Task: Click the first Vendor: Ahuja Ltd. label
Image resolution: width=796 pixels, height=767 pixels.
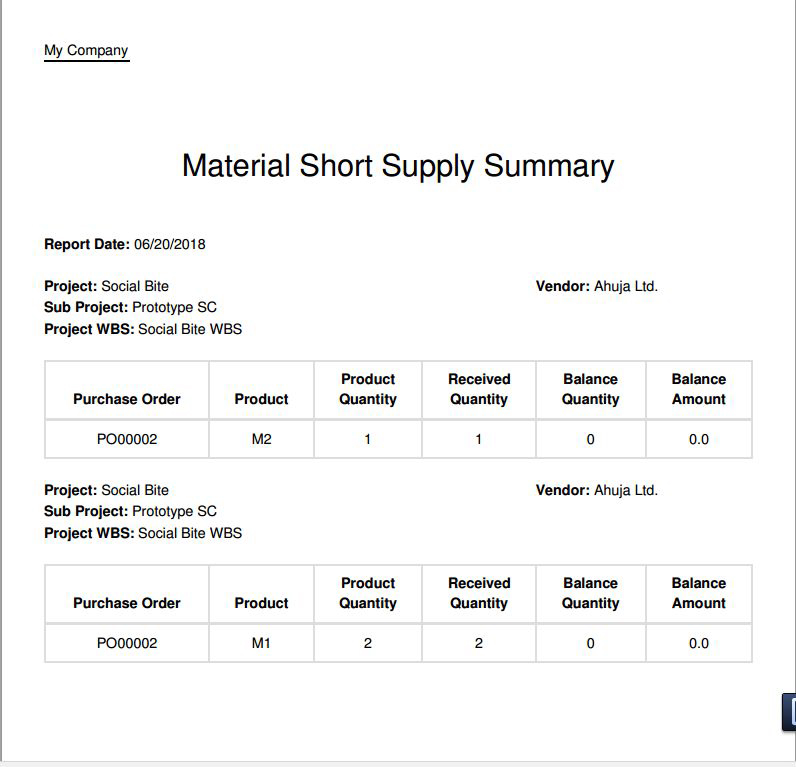Action: (x=597, y=286)
